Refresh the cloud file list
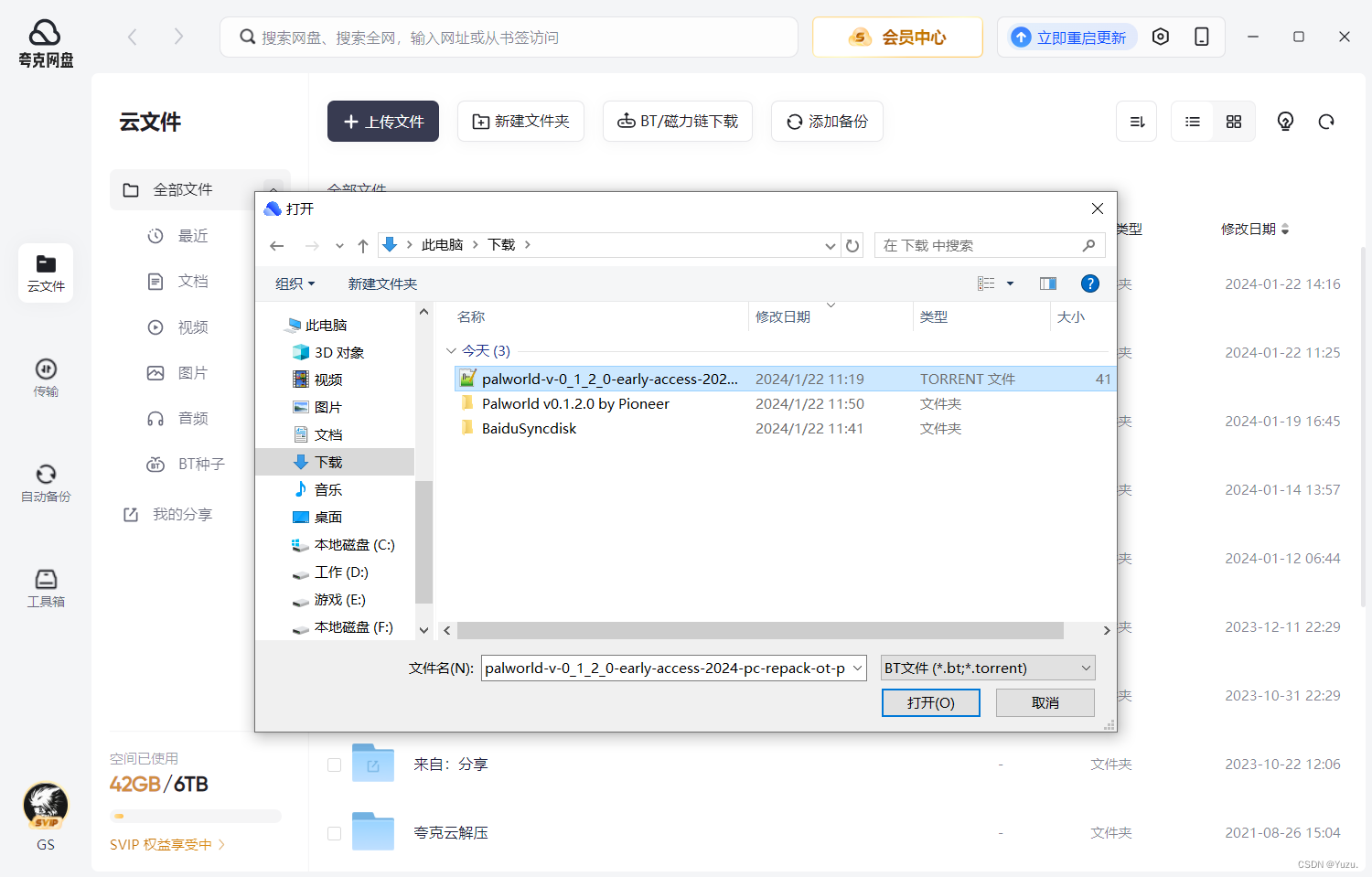The height and width of the screenshot is (877, 1372). tap(1325, 121)
